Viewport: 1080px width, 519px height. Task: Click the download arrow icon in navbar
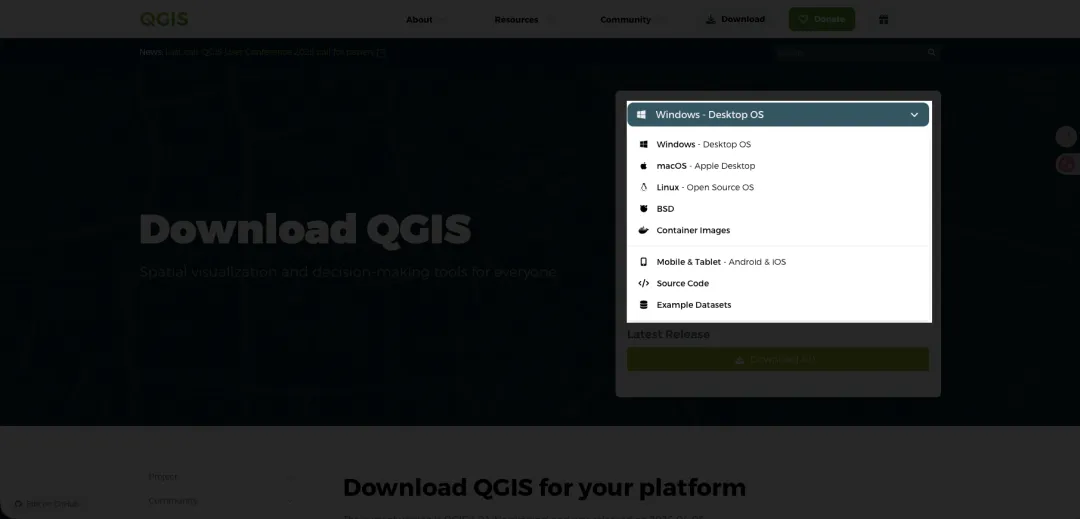point(711,19)
